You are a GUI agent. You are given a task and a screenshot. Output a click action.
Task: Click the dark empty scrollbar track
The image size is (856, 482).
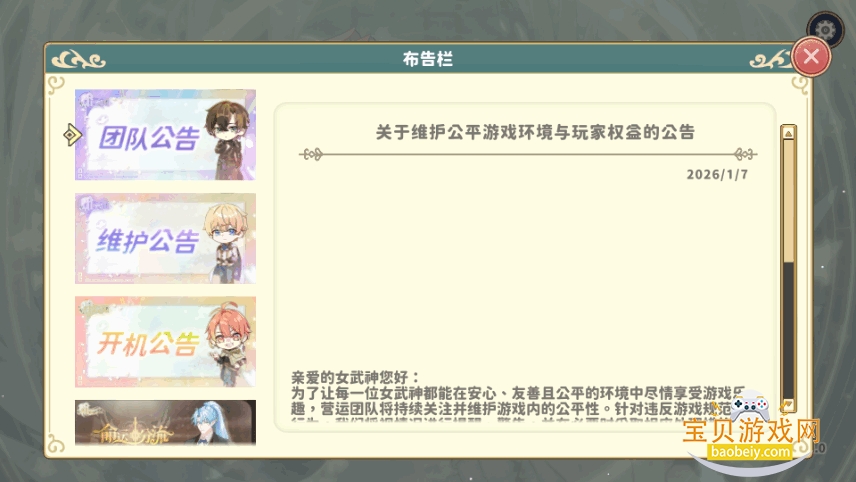point(788,330)
